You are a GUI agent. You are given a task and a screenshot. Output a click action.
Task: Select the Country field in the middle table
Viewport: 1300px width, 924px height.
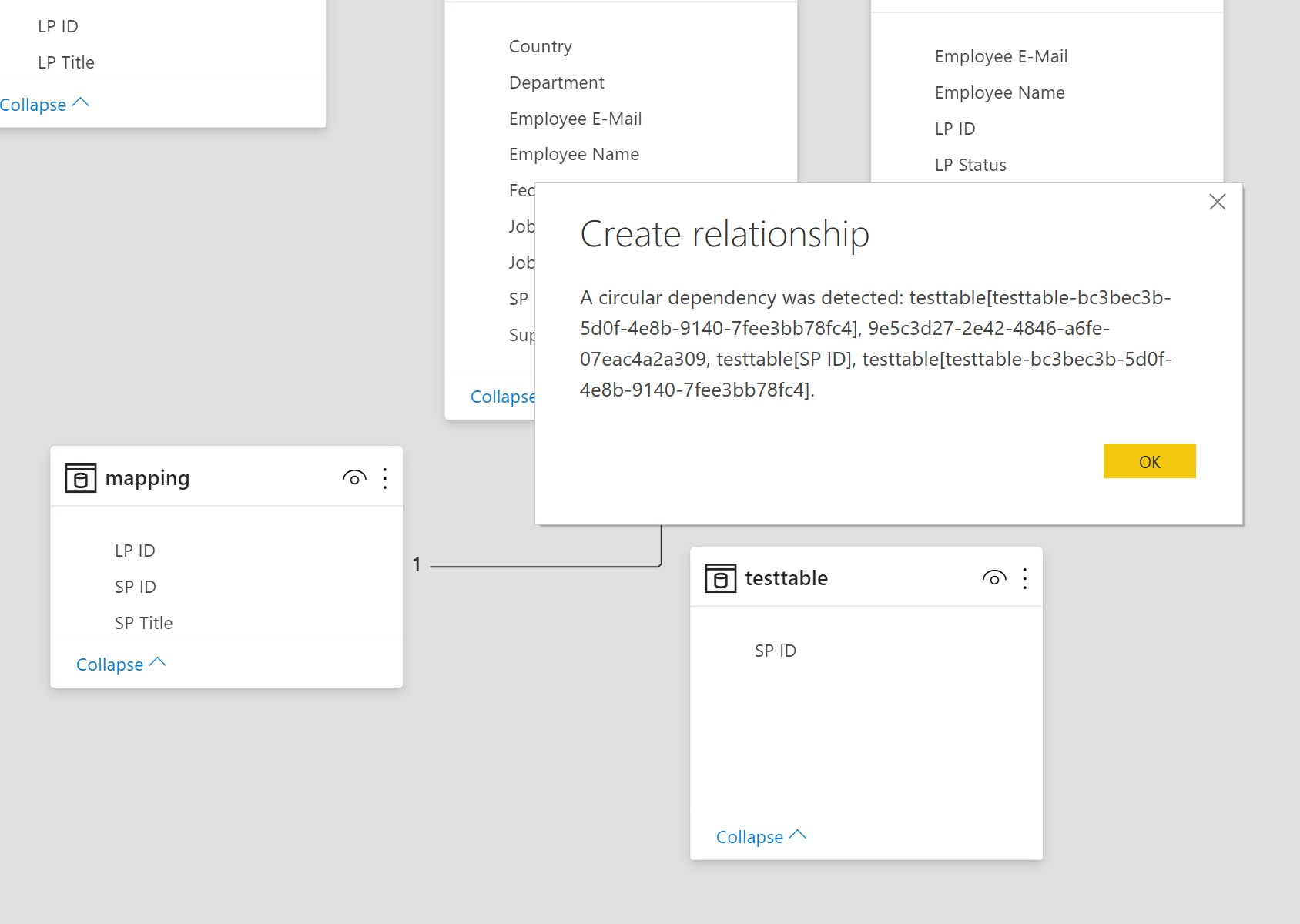click(541, 46)
